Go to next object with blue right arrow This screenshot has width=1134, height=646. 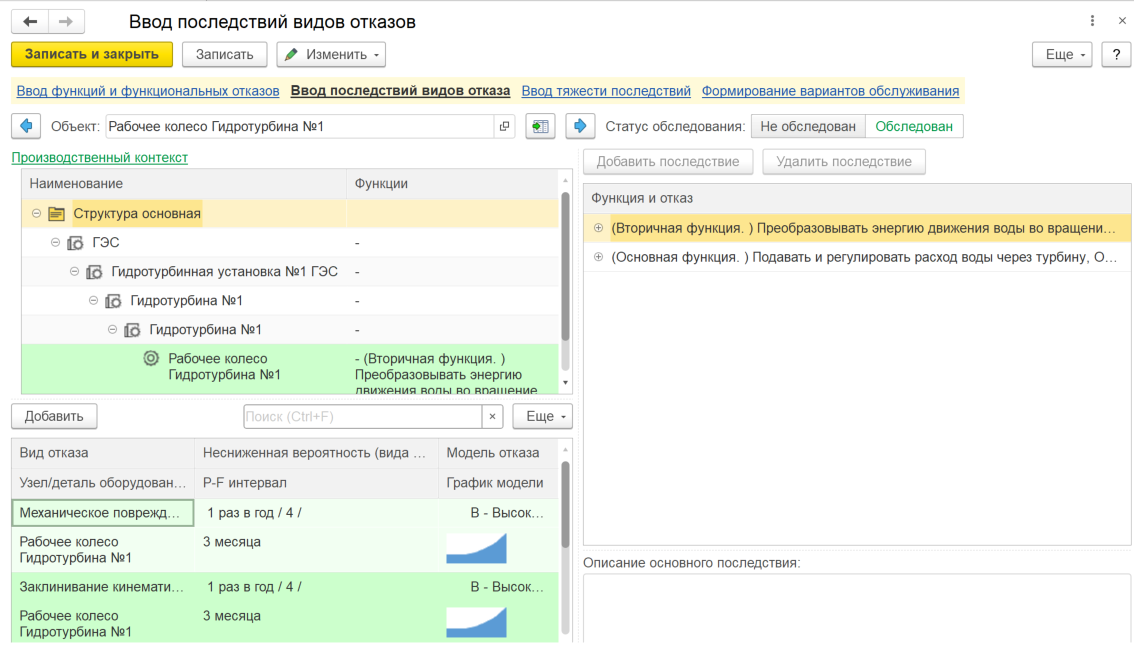580,126
